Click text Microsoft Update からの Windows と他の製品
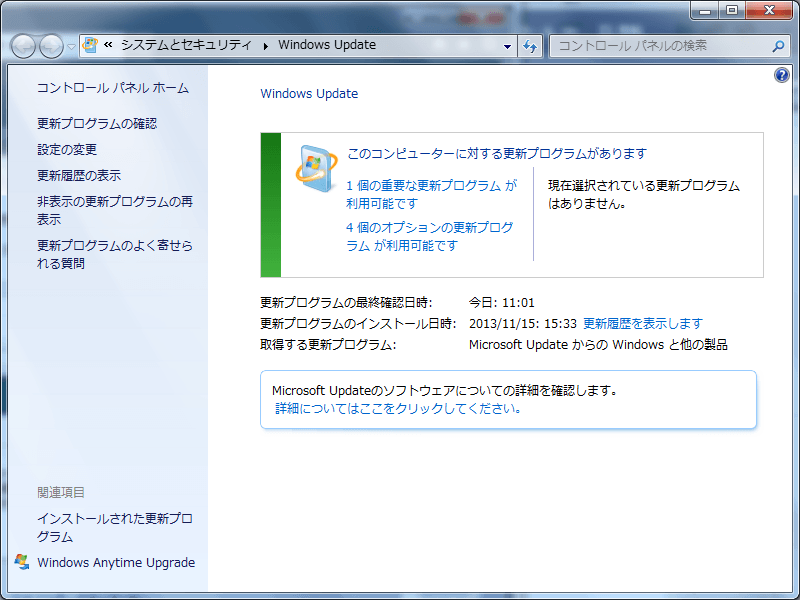 click(598, 345)
